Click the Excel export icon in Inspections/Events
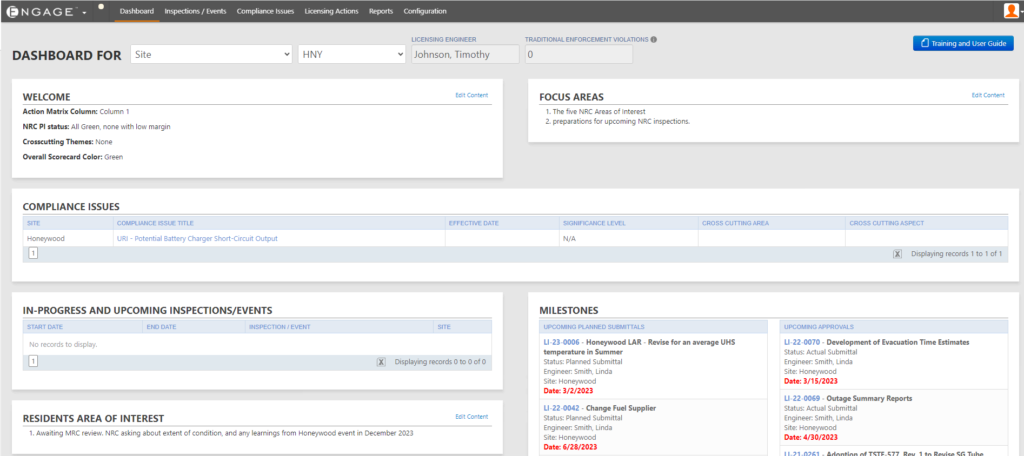Screen dimensions: 1024x456 pyautogui.click(x=381, y=361)
